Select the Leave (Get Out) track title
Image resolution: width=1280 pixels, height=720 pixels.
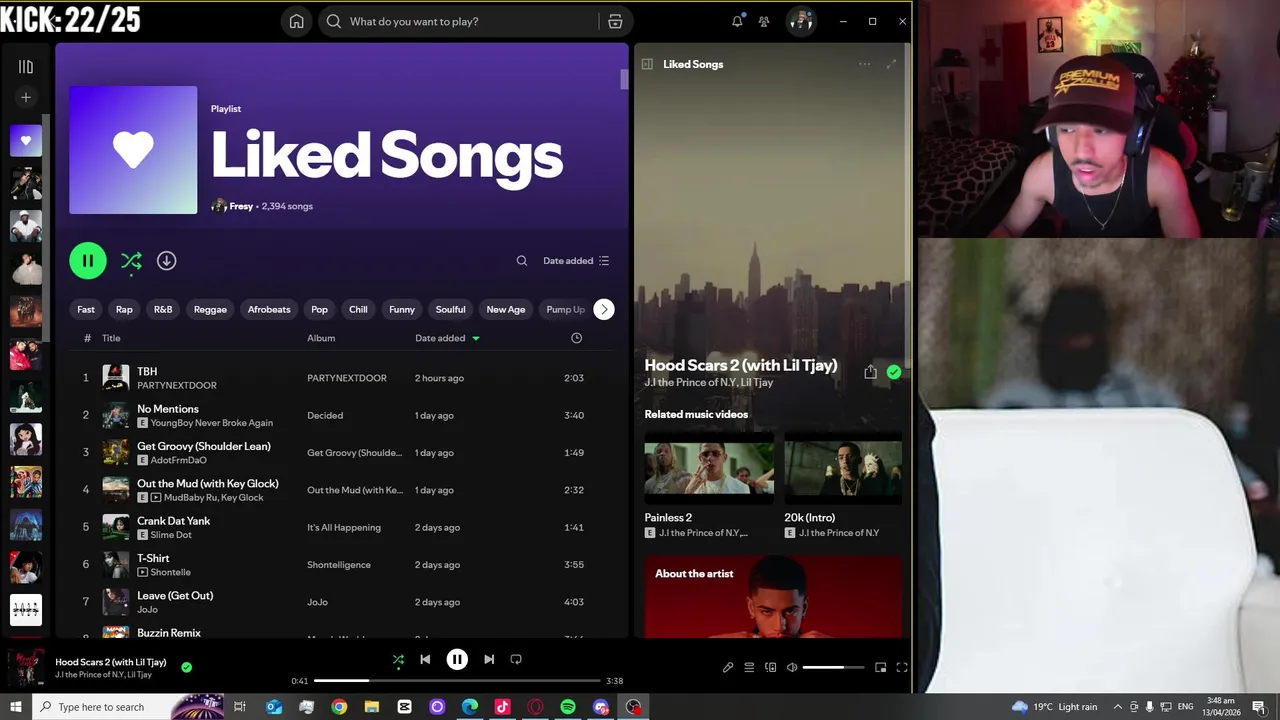point(175,596)
